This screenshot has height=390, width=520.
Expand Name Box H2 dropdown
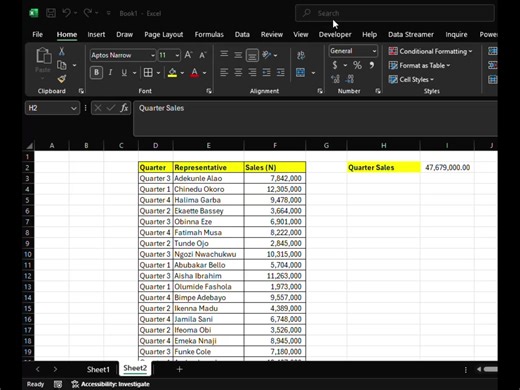click(x=74, y=108)
